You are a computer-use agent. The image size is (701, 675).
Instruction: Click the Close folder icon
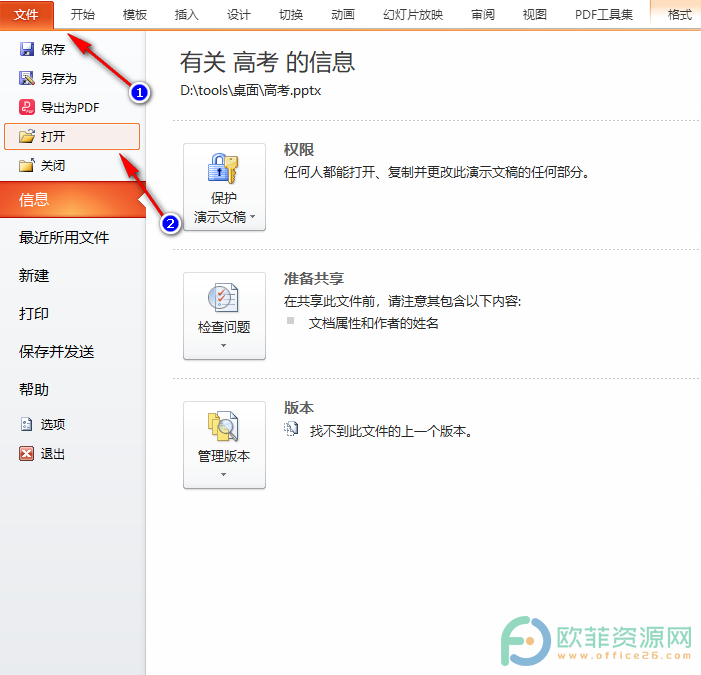(27, 165)
